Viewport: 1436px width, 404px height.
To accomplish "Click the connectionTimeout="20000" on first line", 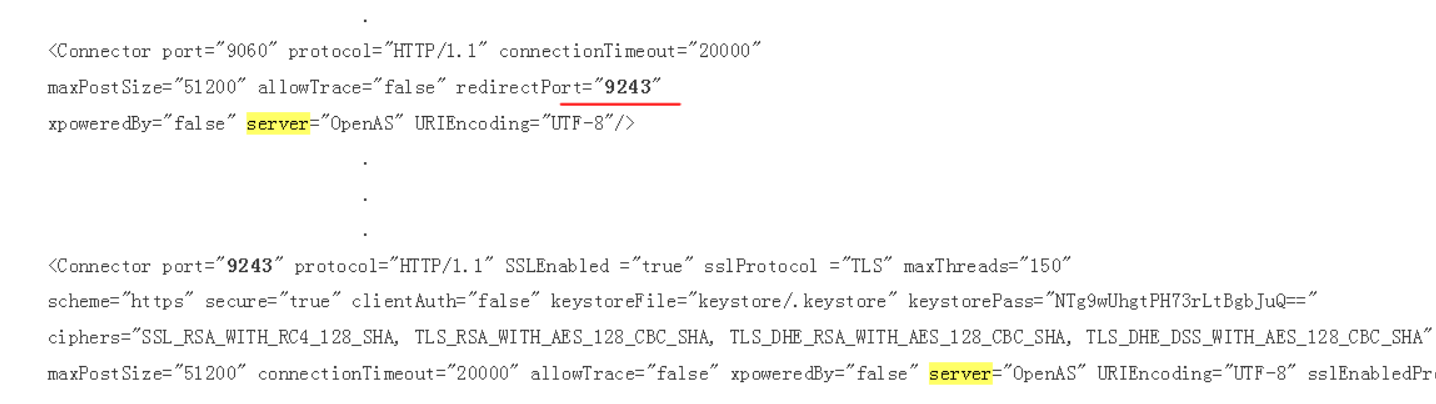I will 631,52.
